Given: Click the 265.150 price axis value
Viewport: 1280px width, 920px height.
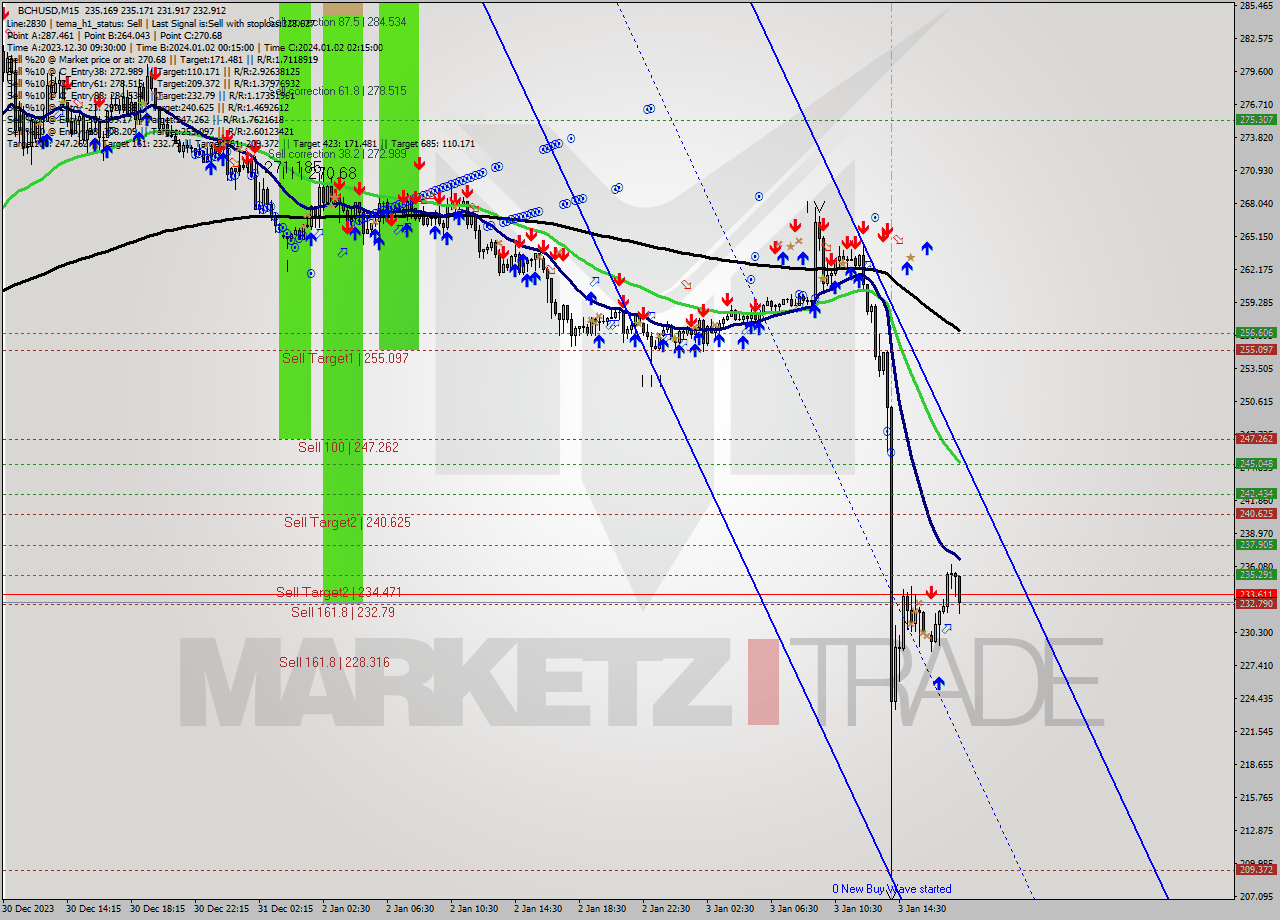Looking at the screenshot, I should pos(1256,237).
